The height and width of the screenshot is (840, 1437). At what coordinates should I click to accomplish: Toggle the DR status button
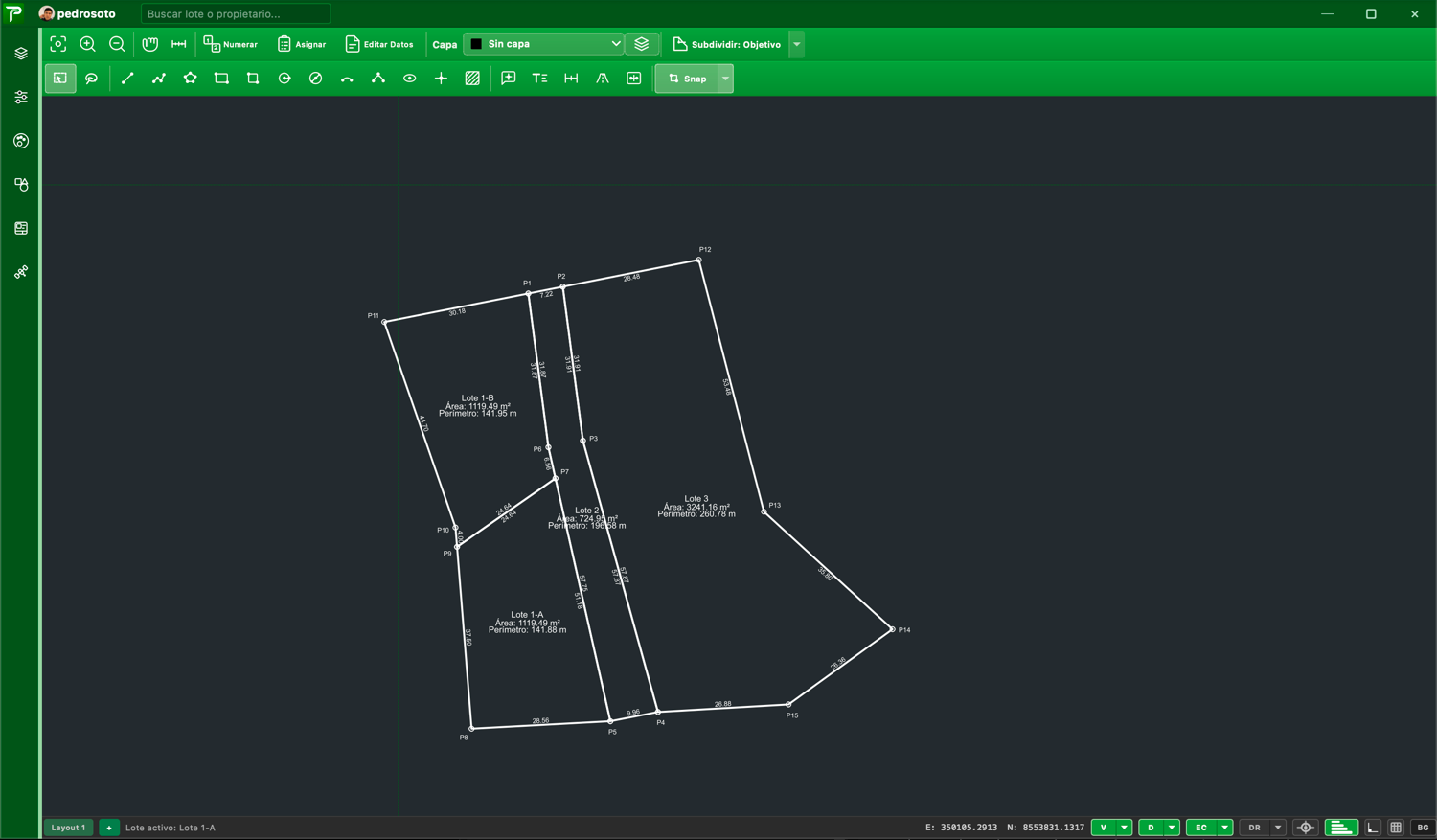pos(1255,828)
